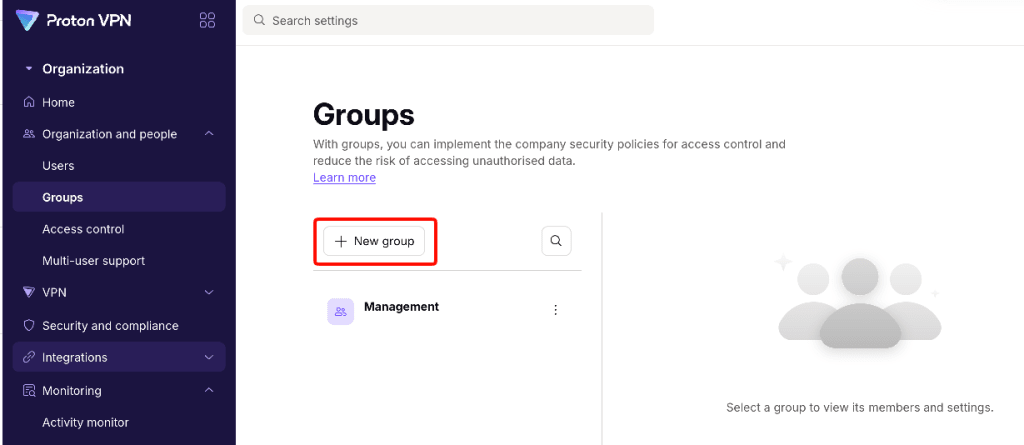Viewport: 1024px width, 445px height.
Task: Click the Groups page heading
Action: (x=364, y=115)
